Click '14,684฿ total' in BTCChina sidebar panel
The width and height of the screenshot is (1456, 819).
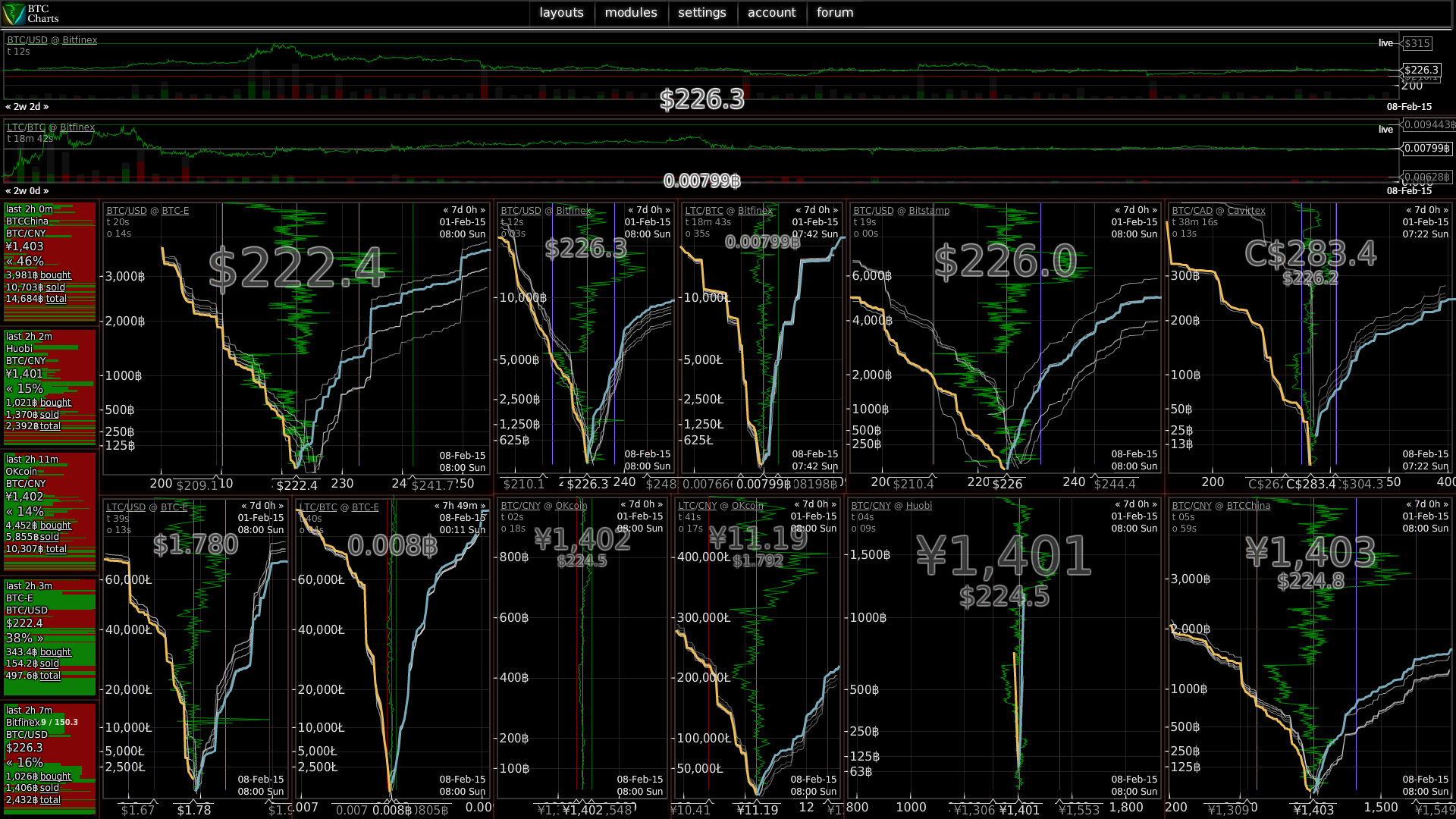[36, 299]
